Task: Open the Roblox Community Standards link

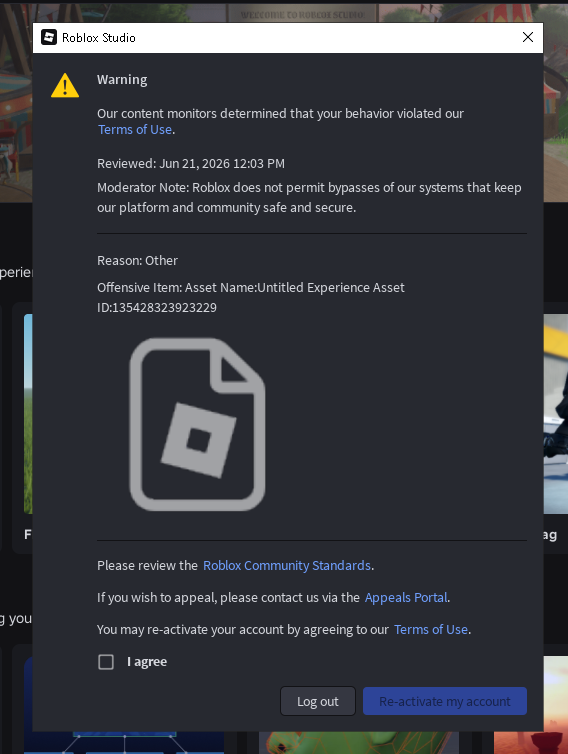Action: (287, 566)
